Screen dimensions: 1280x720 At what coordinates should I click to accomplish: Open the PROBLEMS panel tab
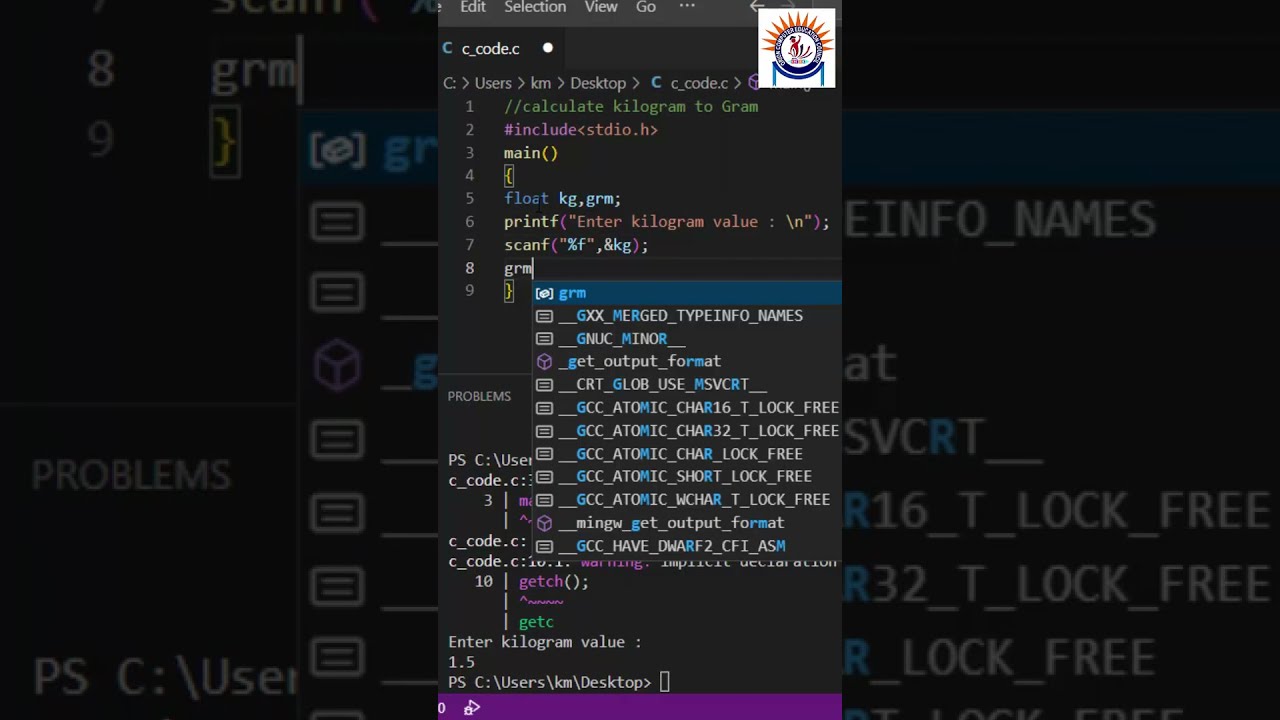pos(479,396)
